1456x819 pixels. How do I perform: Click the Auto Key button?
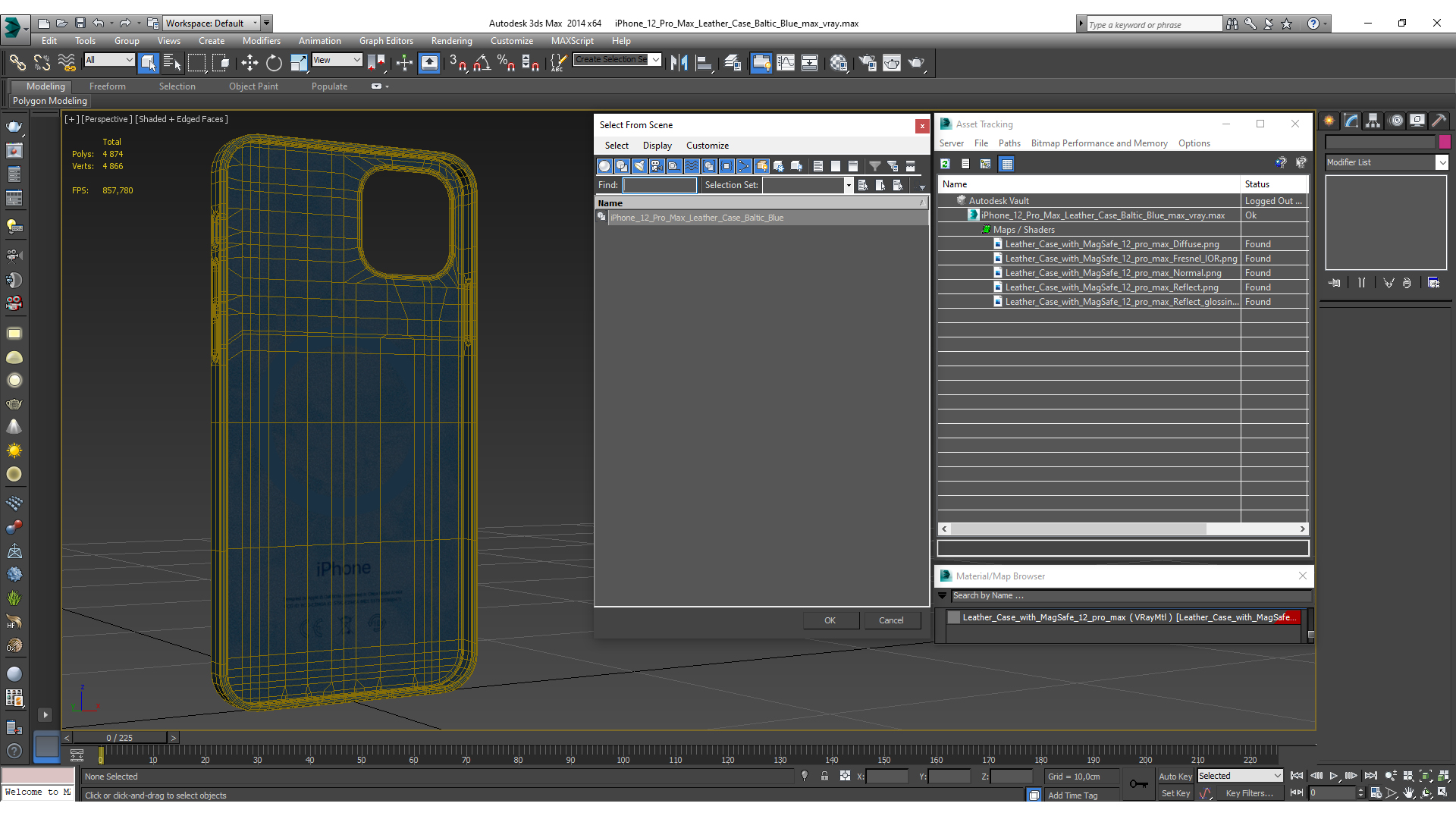coord(1175,777)
